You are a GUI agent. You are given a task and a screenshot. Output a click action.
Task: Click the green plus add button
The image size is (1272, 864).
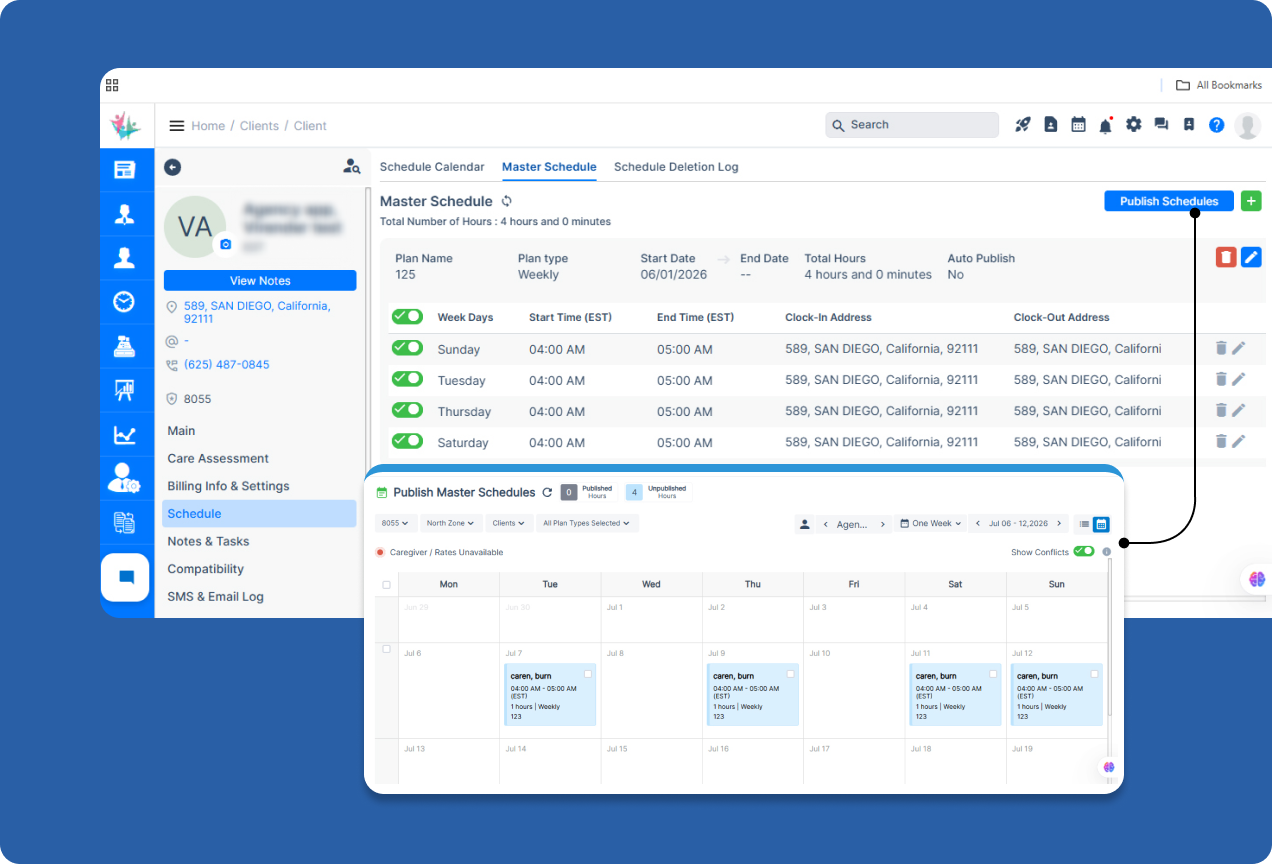coord(1251,201)
